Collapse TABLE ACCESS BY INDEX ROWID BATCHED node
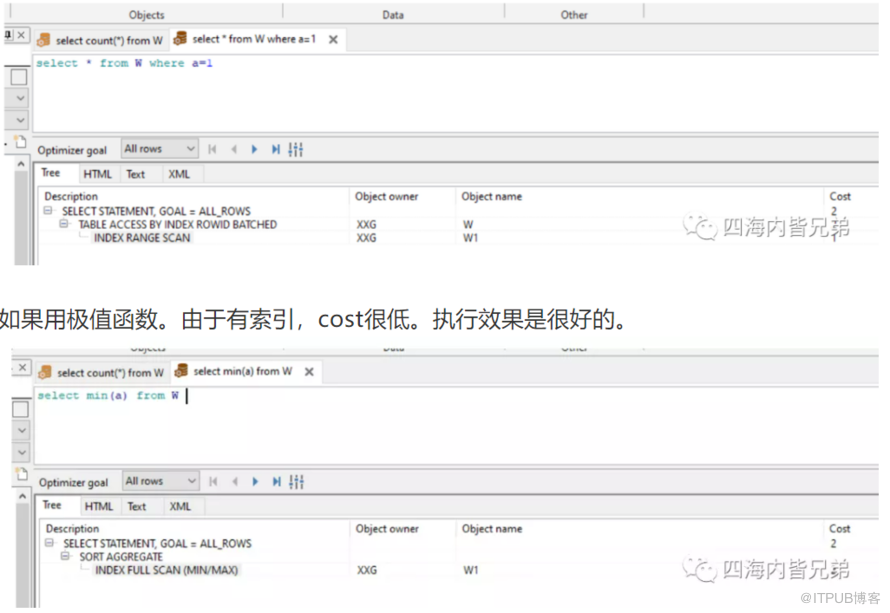890x613 pixels. click(x=64, y=224)
